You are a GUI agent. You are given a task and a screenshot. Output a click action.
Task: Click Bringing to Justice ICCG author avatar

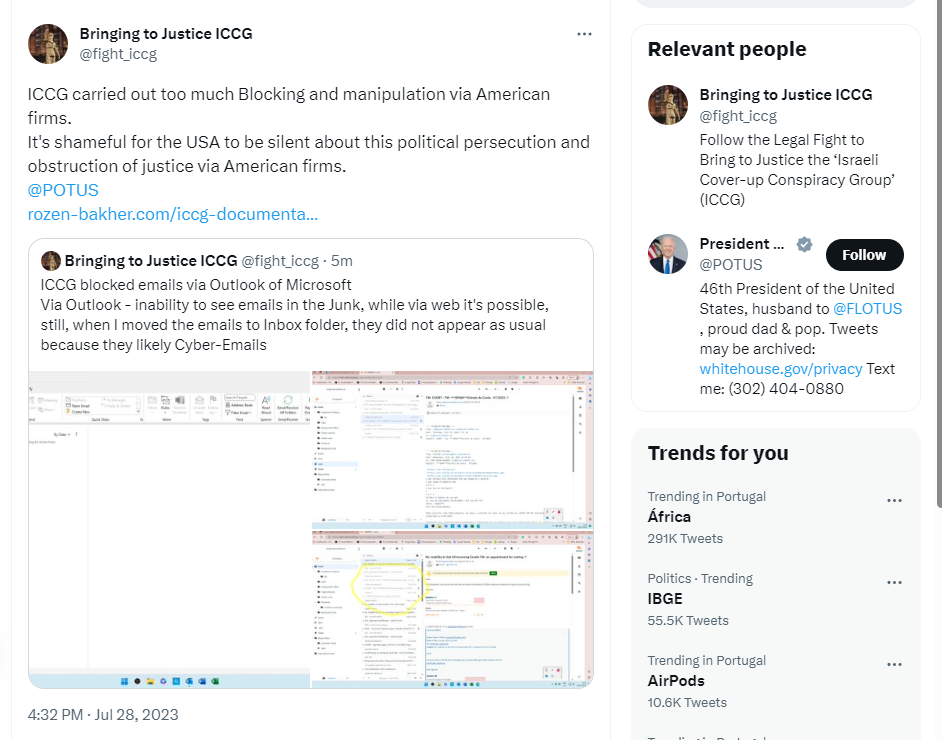pos(48,44)
